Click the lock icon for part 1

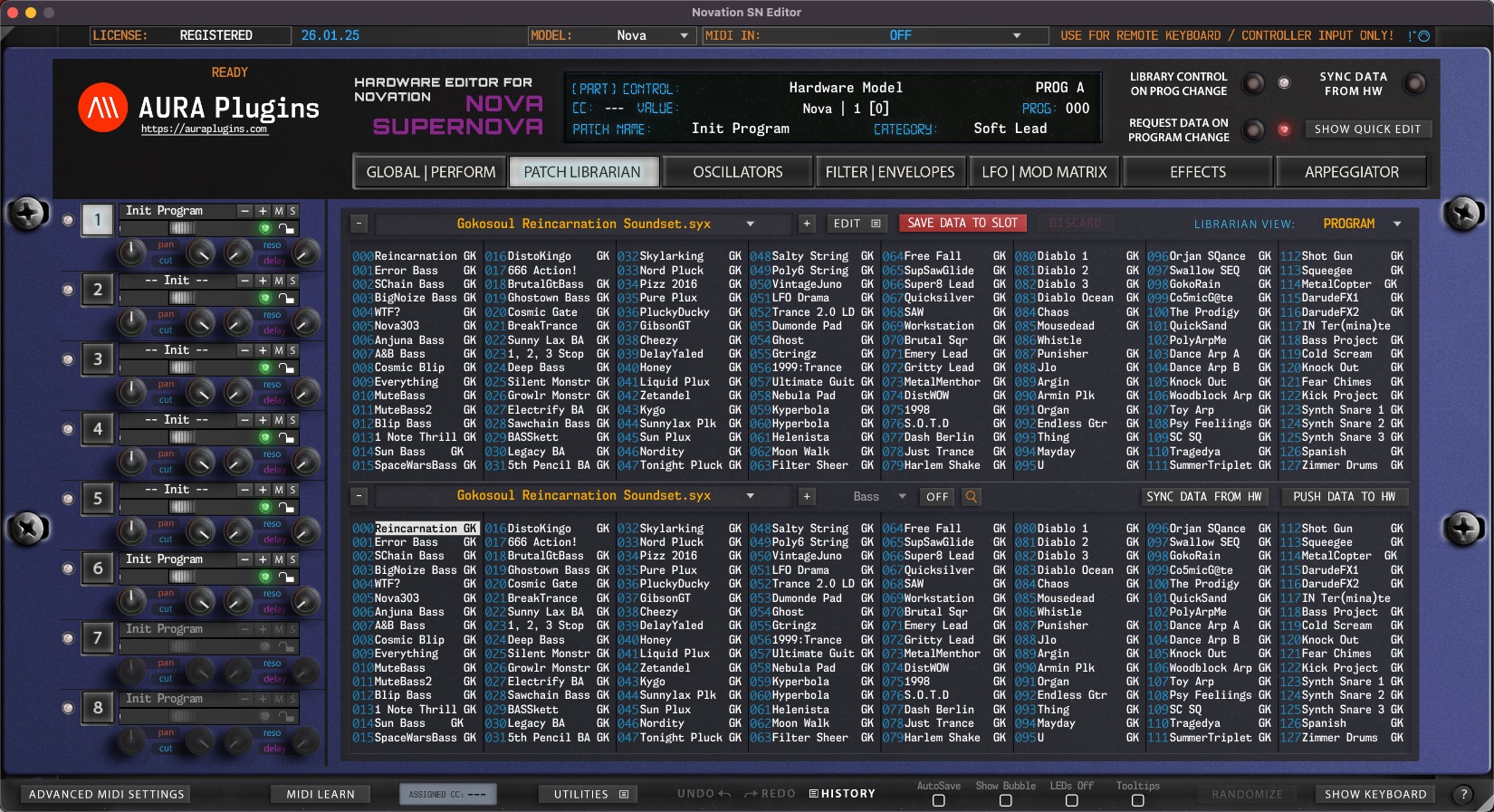tap(286, 229)
